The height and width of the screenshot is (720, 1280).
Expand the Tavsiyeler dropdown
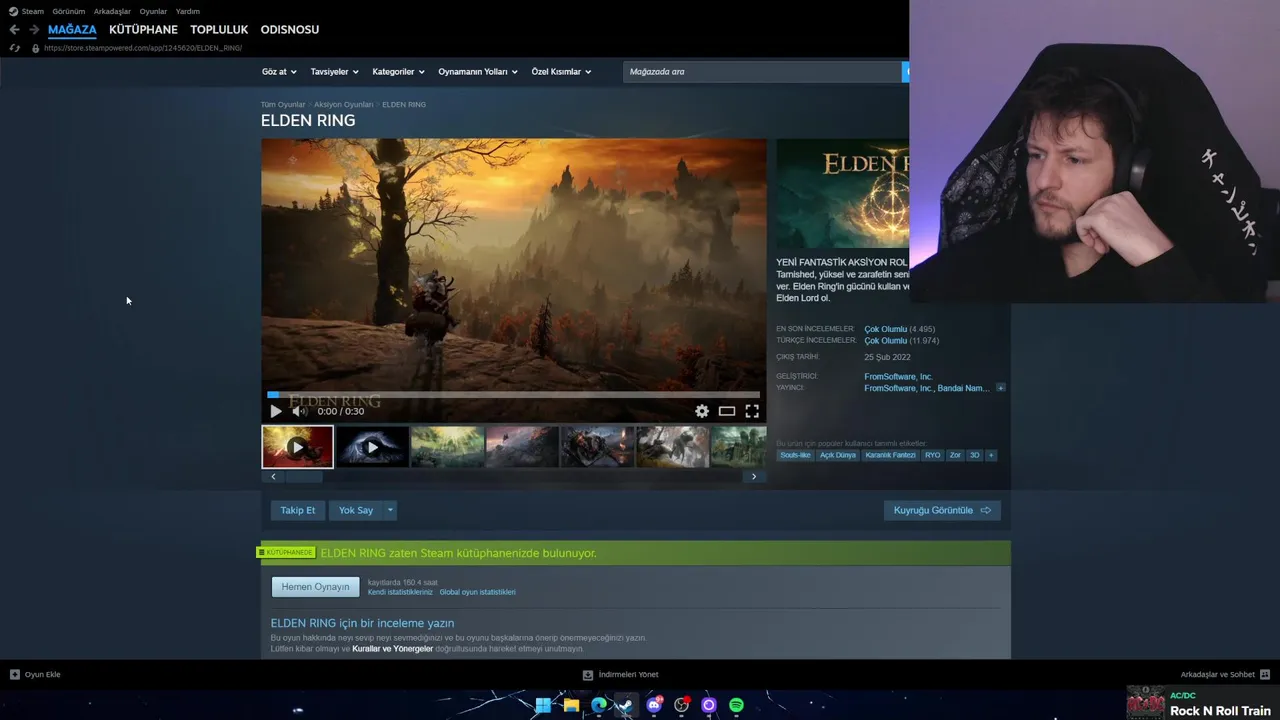(x=334, y=72)
